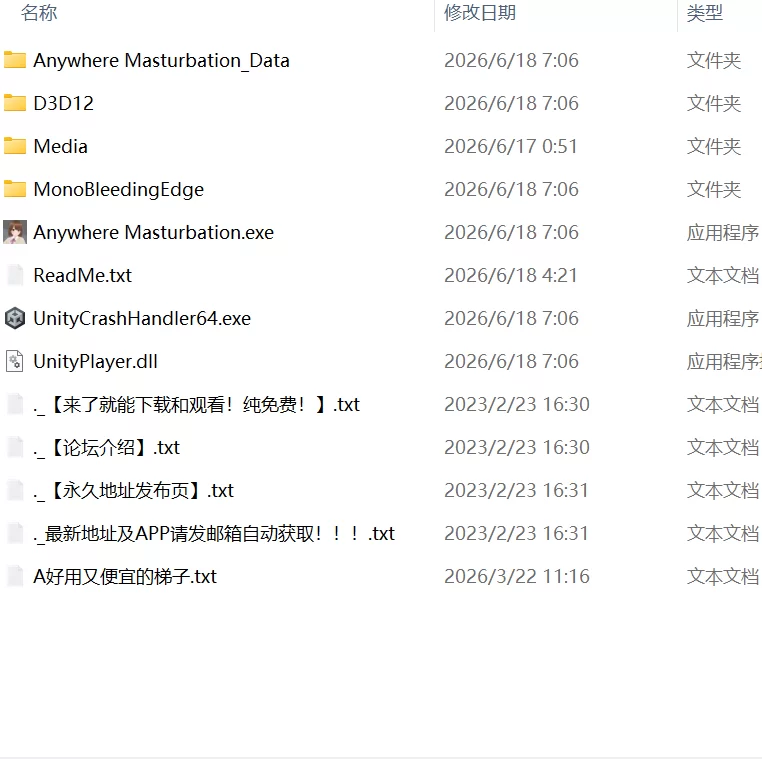Select the D3D12 folder icon

pyautogui.click(x=15, y=103)
